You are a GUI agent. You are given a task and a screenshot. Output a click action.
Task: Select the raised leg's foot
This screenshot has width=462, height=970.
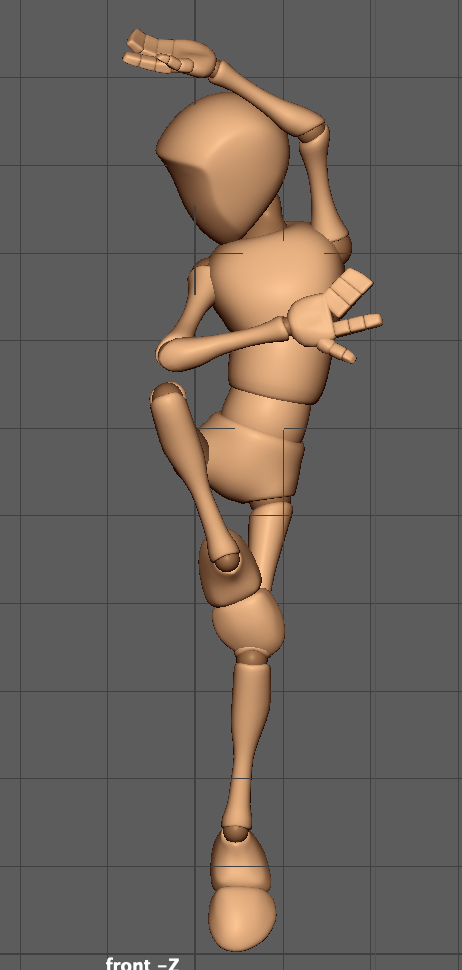(x=230, y=569)
